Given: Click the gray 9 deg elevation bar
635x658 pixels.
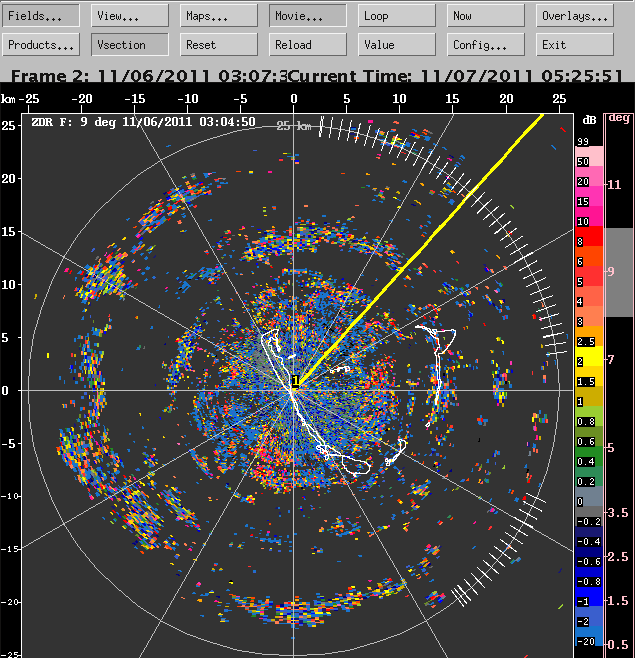Looking at the screenshot, I should point(619,272).
